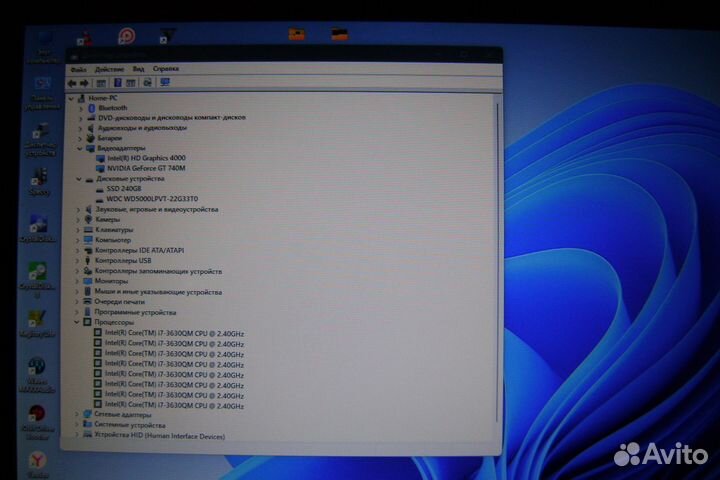Screen dimensions: 720x480
Task: Expand the Сетевые адаптеры category
Action: (77, 414)
